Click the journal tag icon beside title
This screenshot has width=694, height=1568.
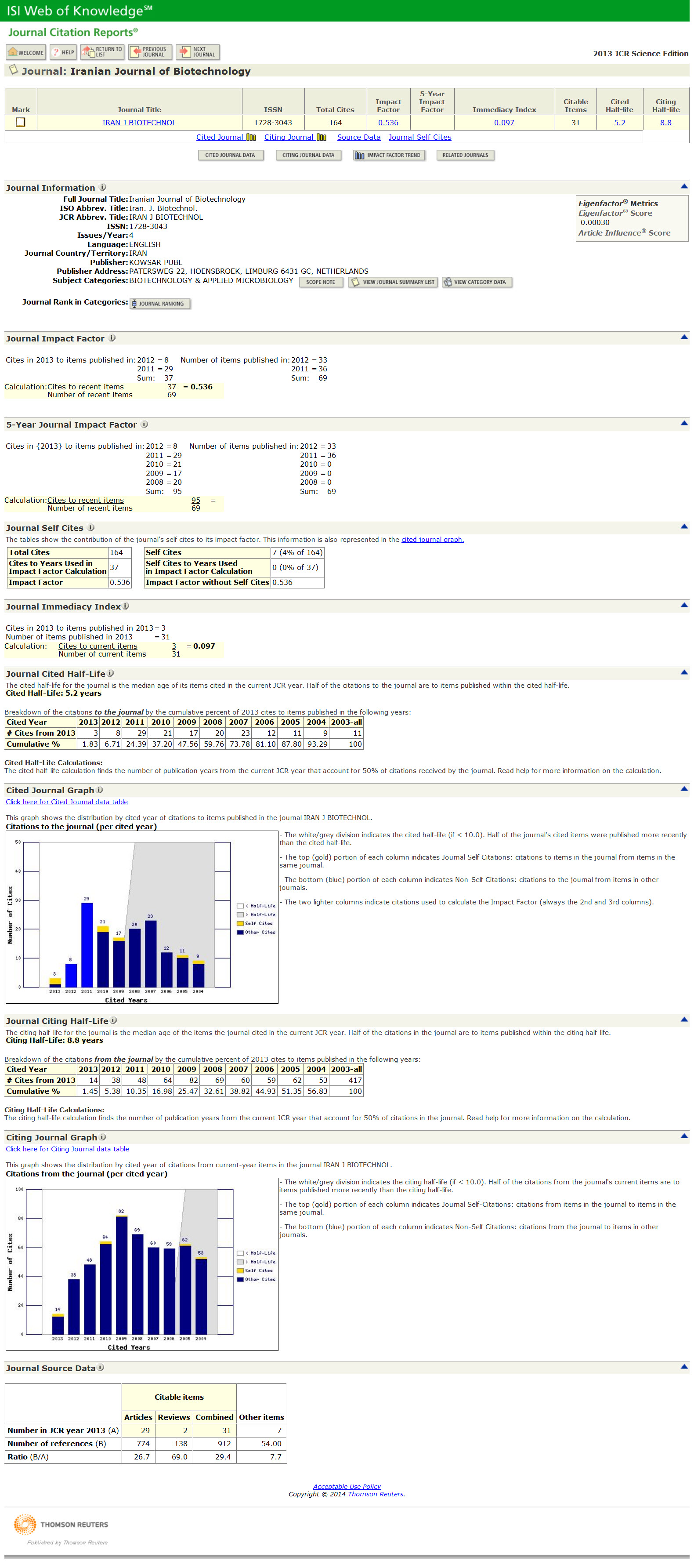[x=13, y=70]
